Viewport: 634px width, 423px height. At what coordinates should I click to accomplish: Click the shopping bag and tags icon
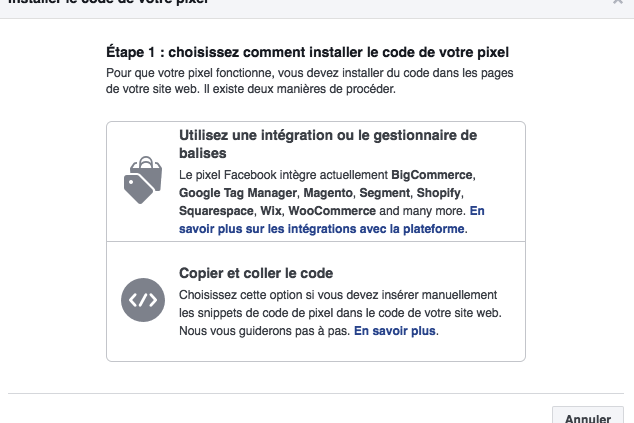(x=143, y=180)
